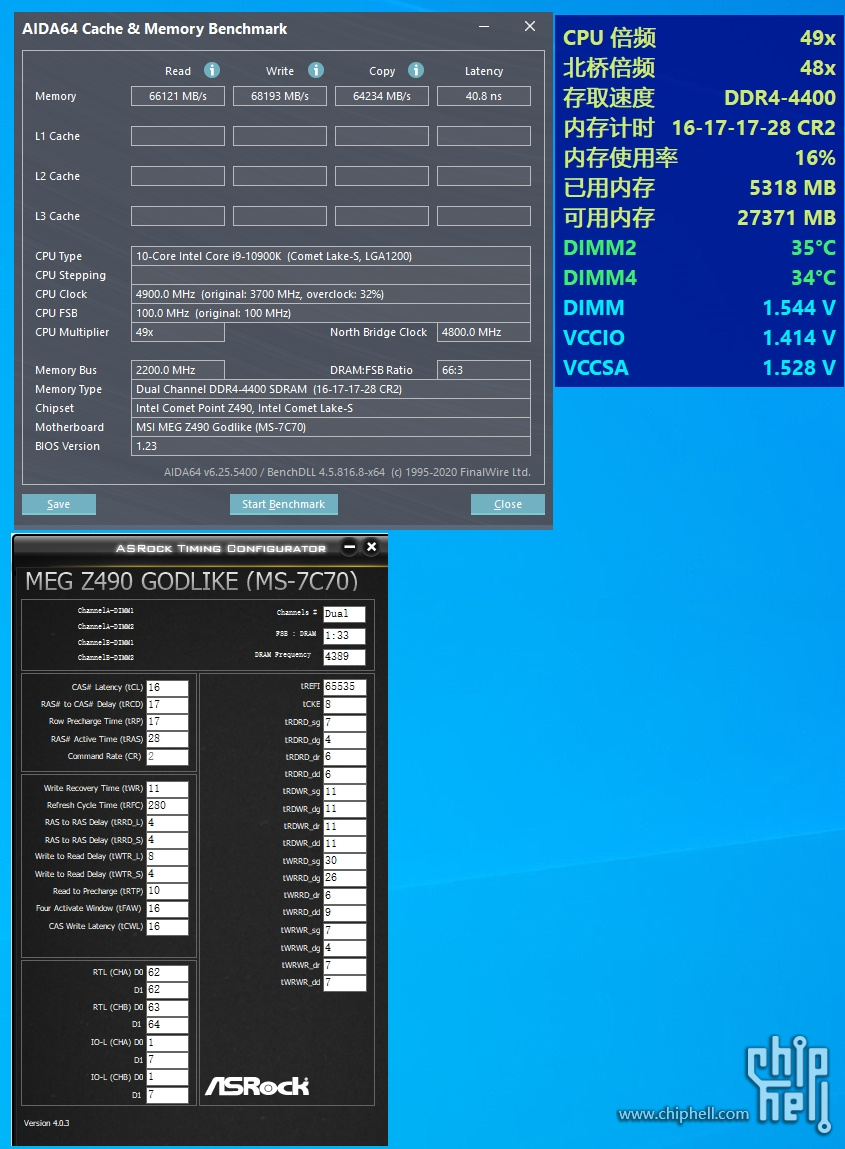The image size is (845, 1149).
Task: Click the Read to Precharge (tRTP) field
Action: coord(167,891)
